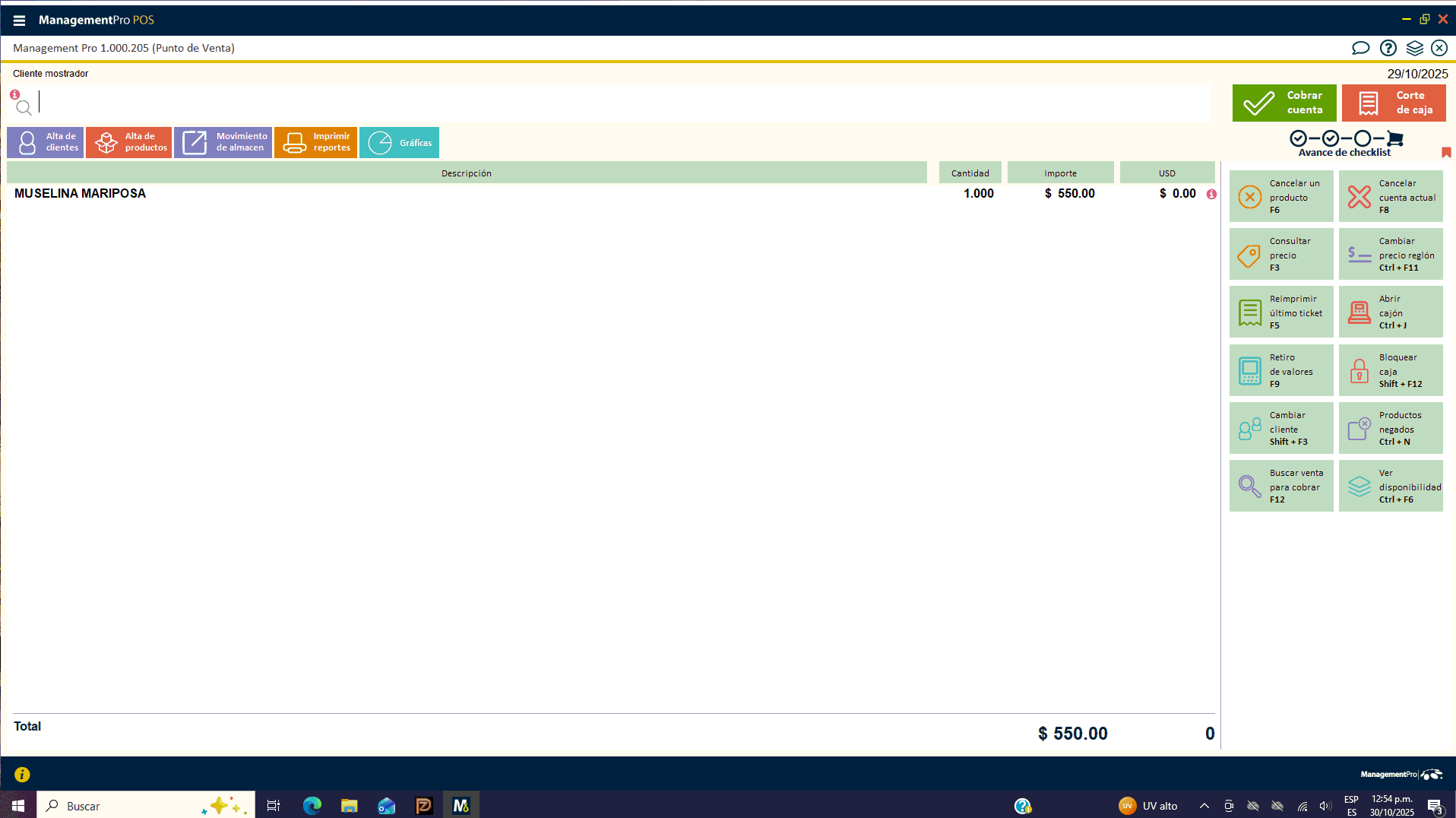Open Alta de productos

point(129,142)
